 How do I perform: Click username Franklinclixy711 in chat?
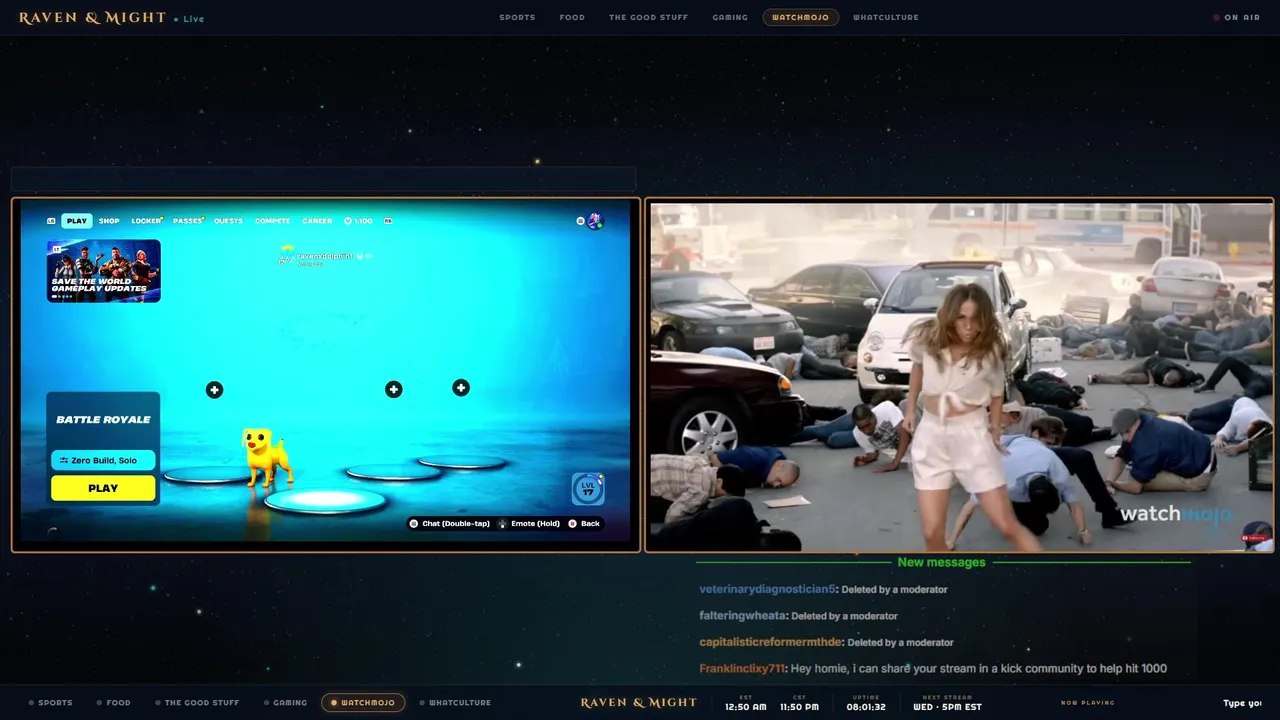(x=743, y=669)
